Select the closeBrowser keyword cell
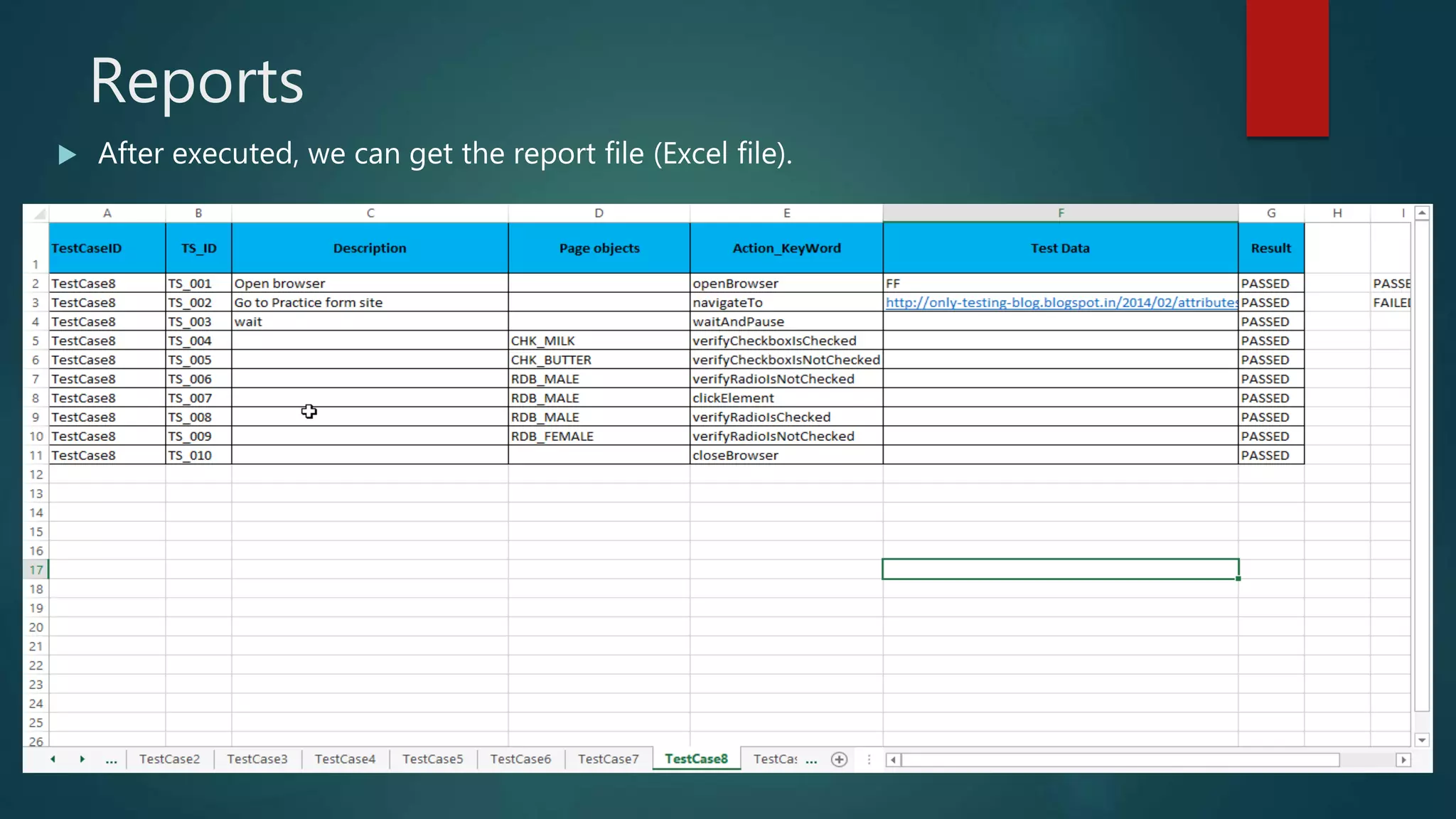 pos(786,455)
